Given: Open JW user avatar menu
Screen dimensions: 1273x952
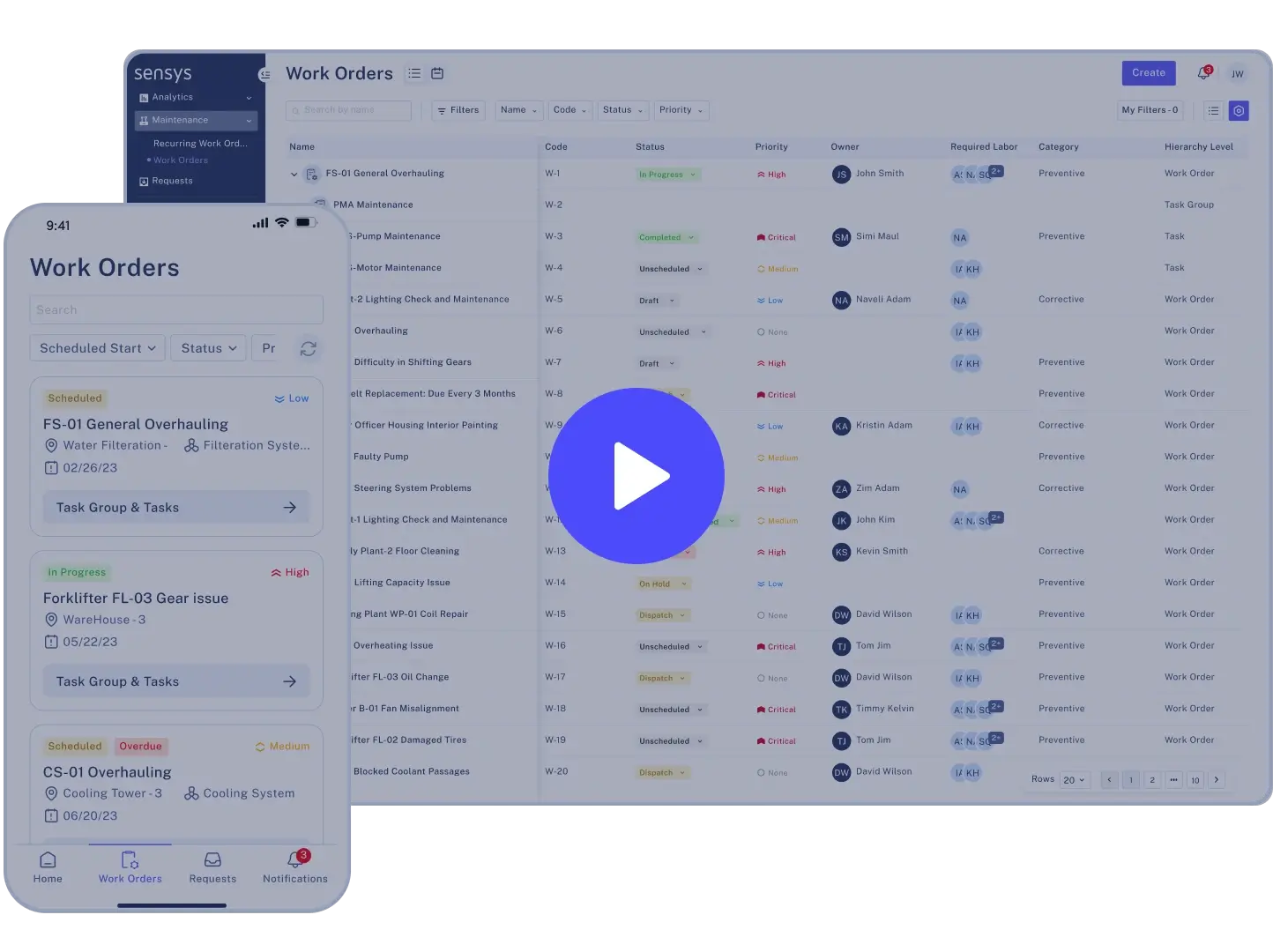Looking at the screenshot, I should pyautogui.click(x=1238, y=74).
